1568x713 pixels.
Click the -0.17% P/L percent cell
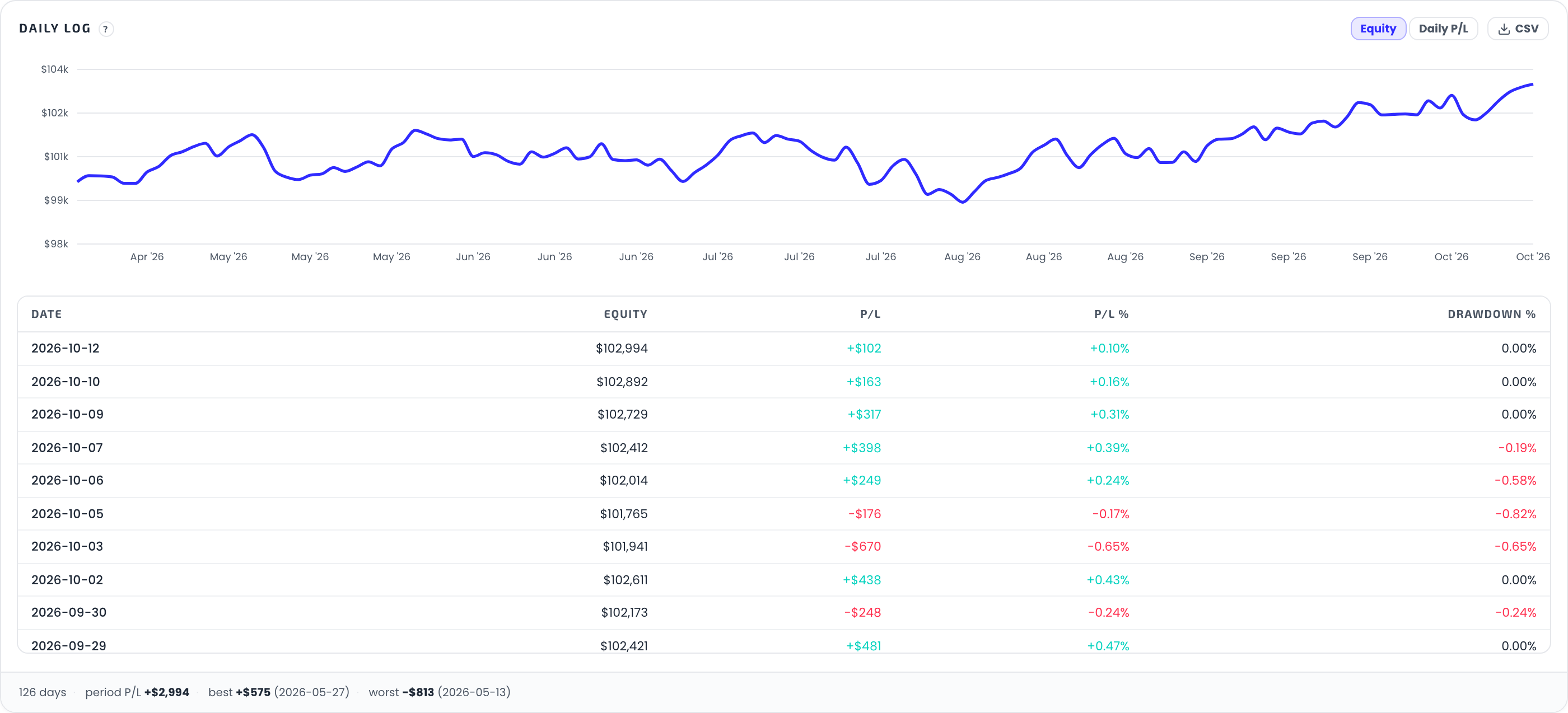[x=1111, y=513]
